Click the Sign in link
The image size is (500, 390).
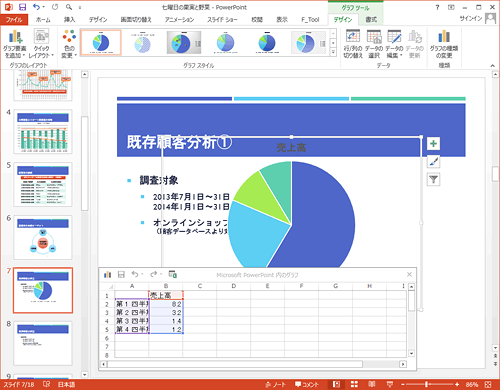click(471, 19)
